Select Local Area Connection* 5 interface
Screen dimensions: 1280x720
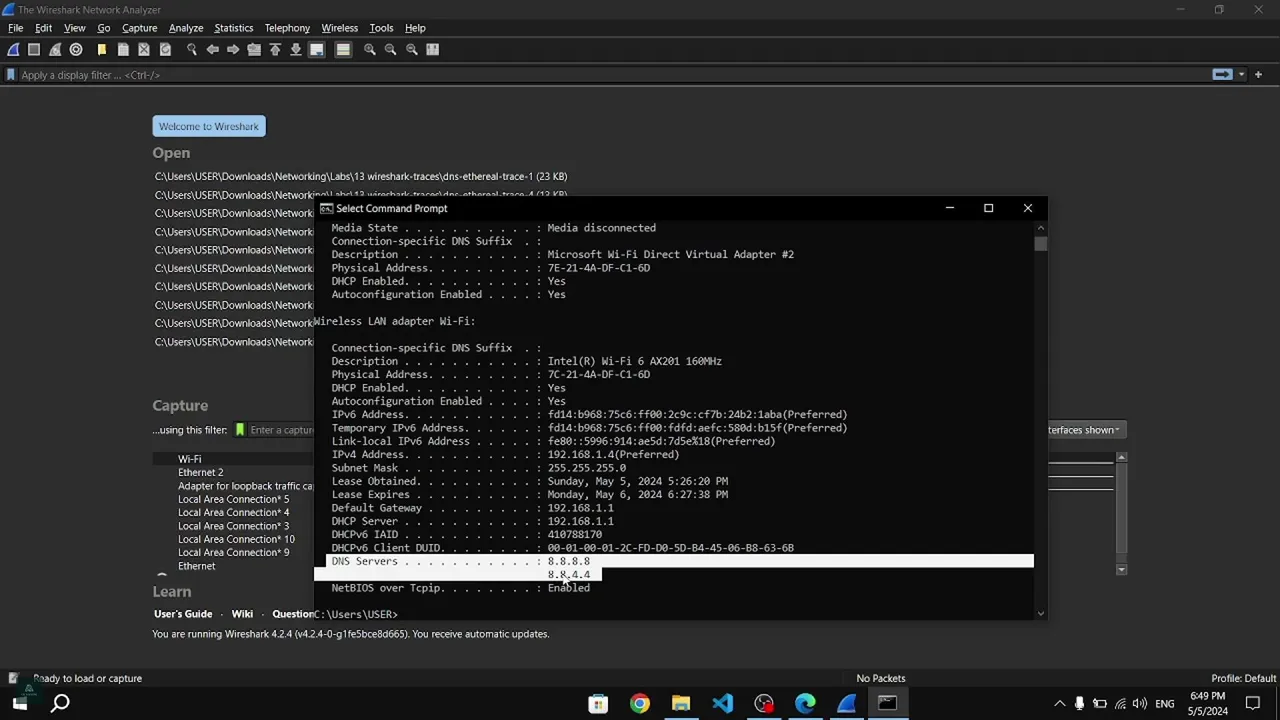pos(233,499)
